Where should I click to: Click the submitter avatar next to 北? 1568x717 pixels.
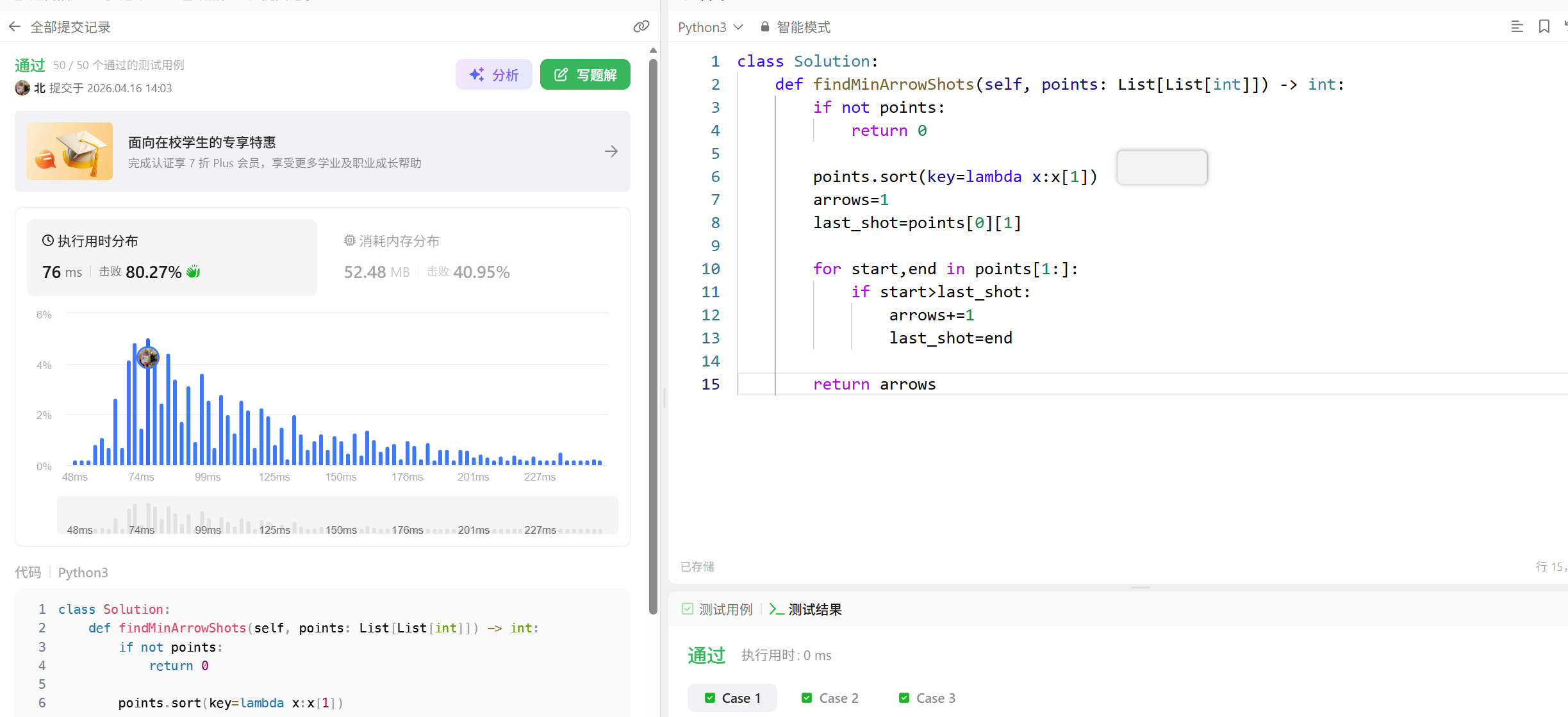22,88
